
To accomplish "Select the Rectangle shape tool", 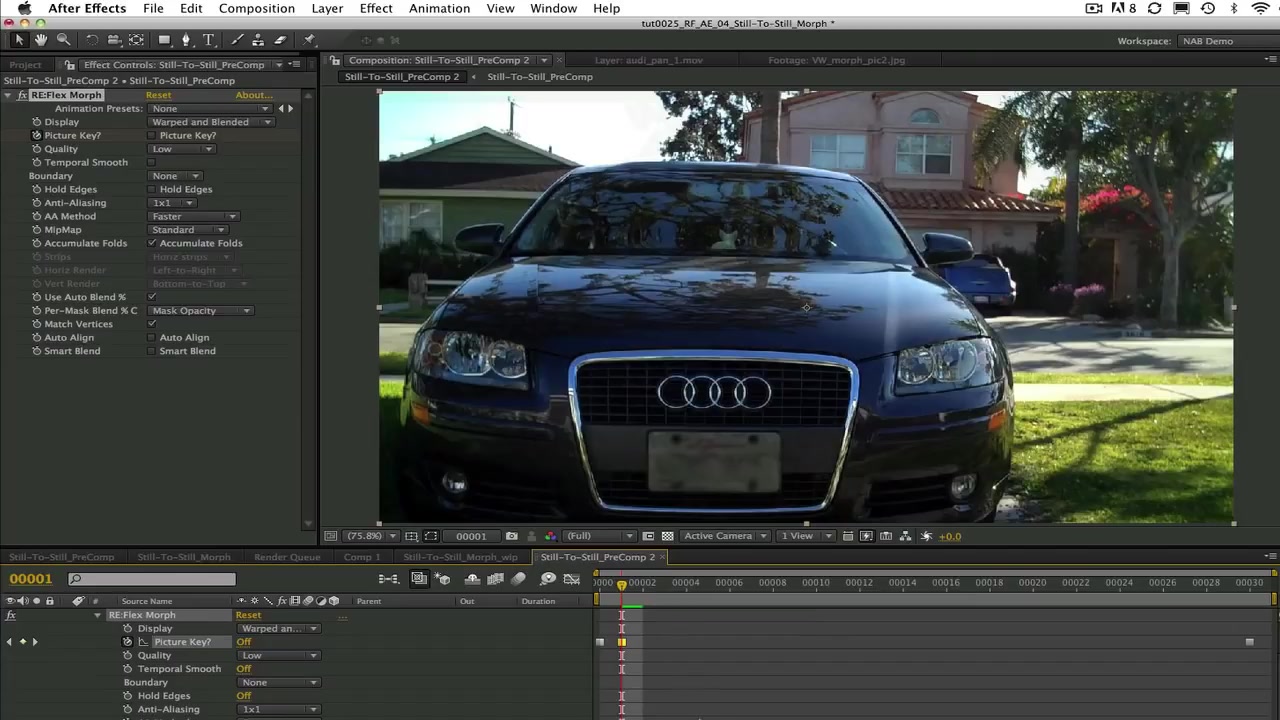I will (x=164, y=40).
